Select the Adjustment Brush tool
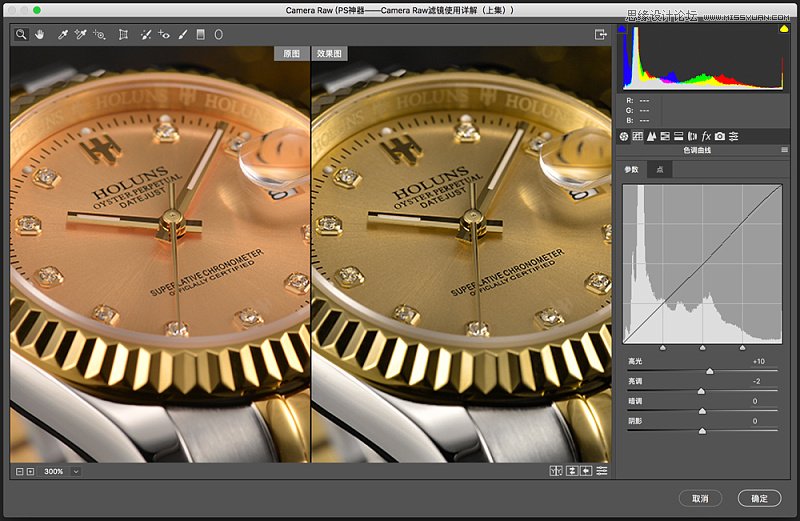Image resolution: width=800 pixels, height=521 pixels. [x=183, y=34]
